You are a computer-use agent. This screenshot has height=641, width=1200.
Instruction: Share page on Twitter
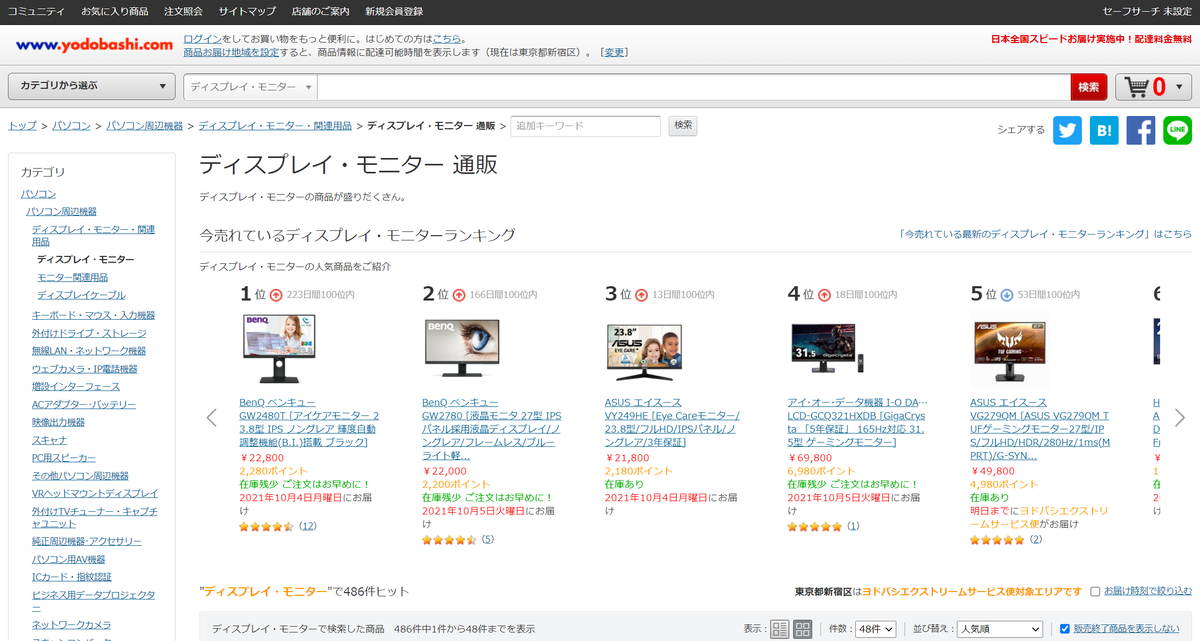1067,130
